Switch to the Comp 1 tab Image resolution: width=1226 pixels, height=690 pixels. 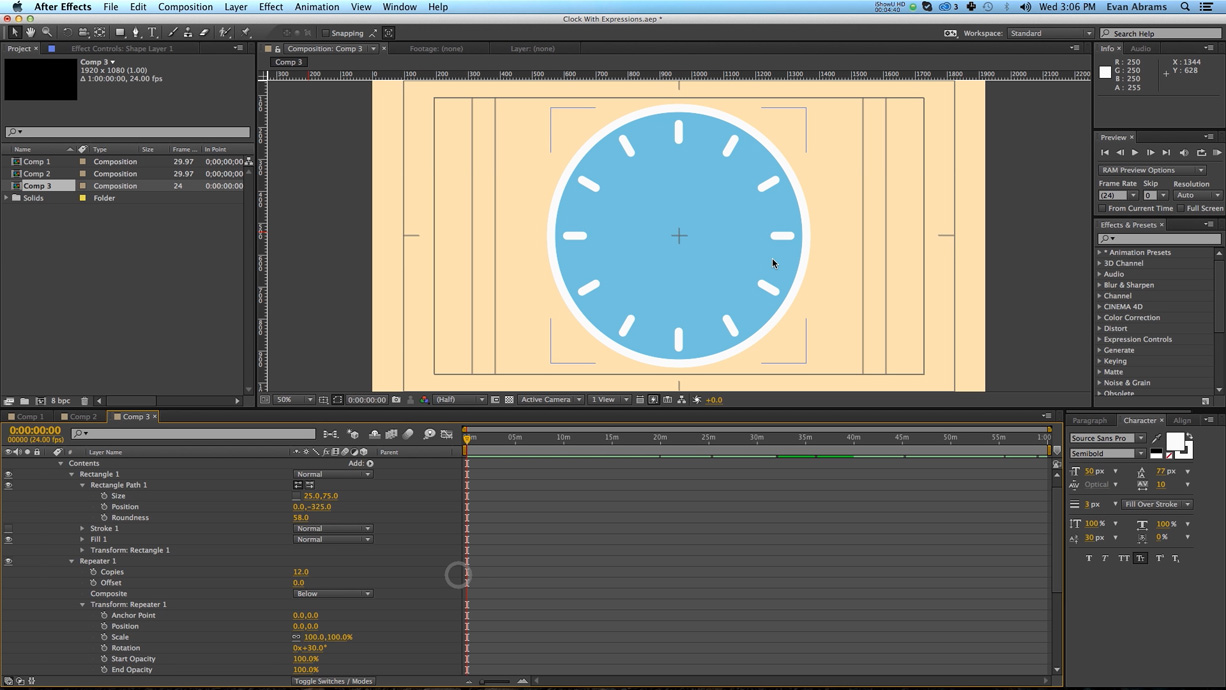pos(25,416)
